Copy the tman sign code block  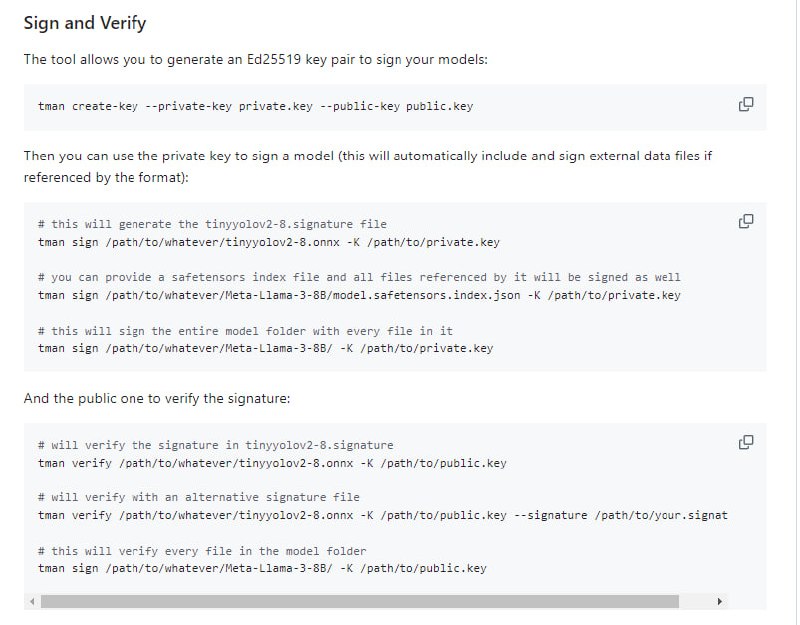pos(745,221)
